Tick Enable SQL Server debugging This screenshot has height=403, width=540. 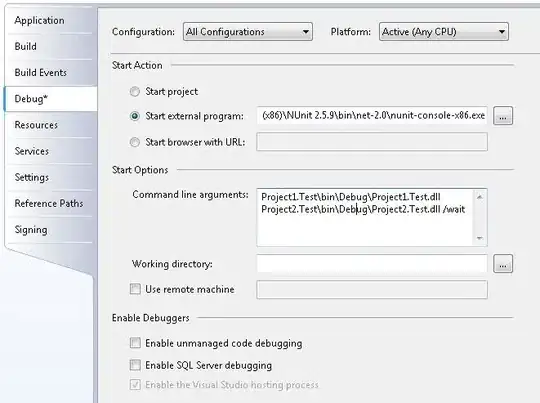click(x=135, y=365)
